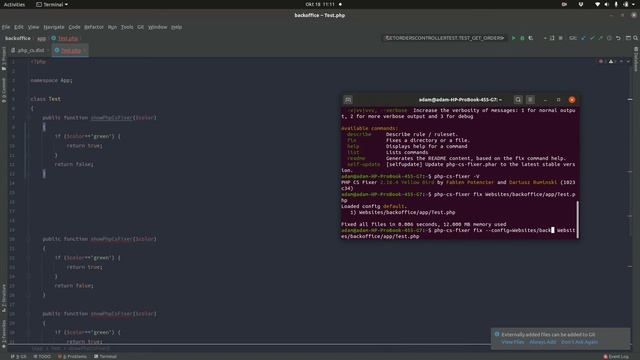The height and width of the screenshot is (360, 640).
Task: Click the Git push arrow icon
Action: point(600,38)
